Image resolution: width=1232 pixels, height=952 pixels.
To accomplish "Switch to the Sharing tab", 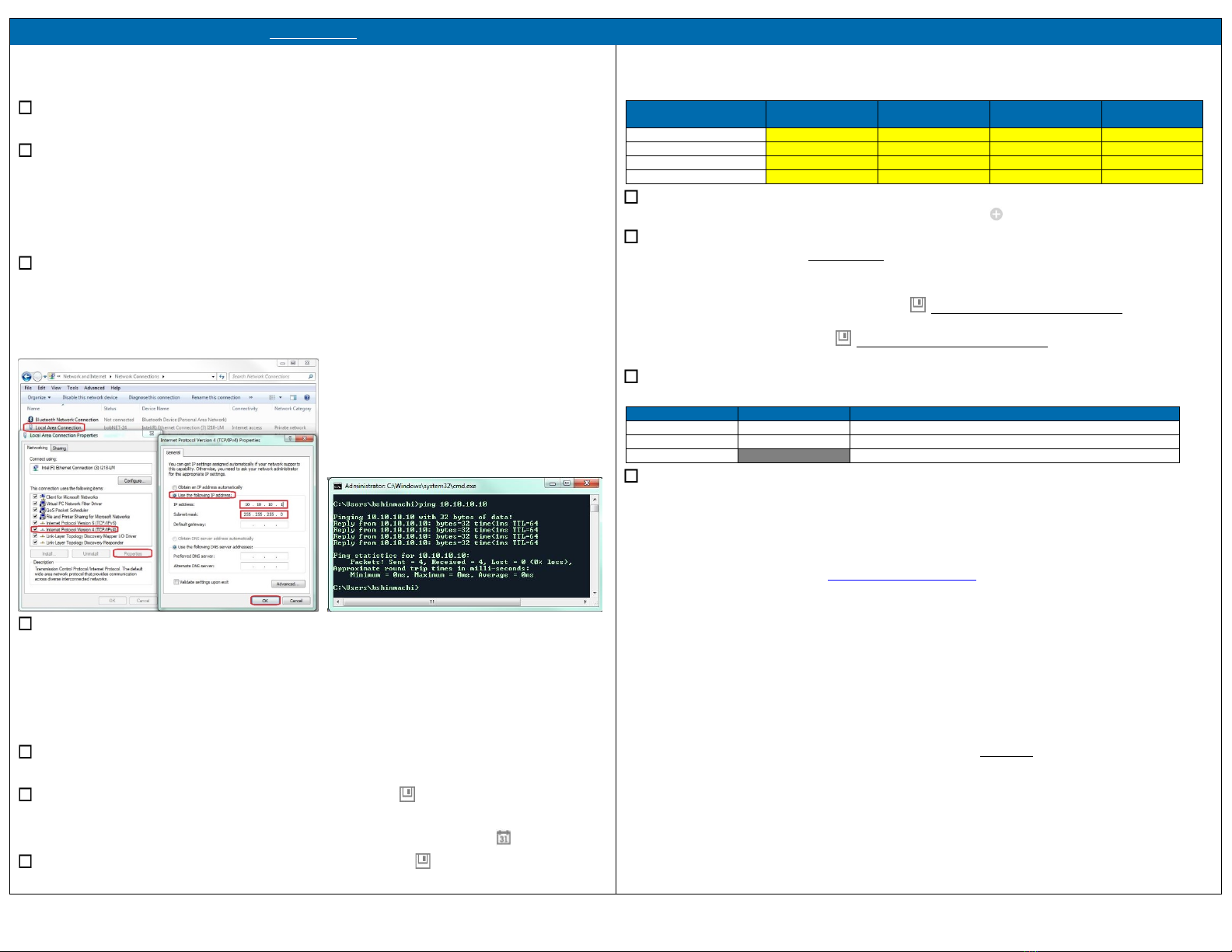I will click(x=60, y=448).
